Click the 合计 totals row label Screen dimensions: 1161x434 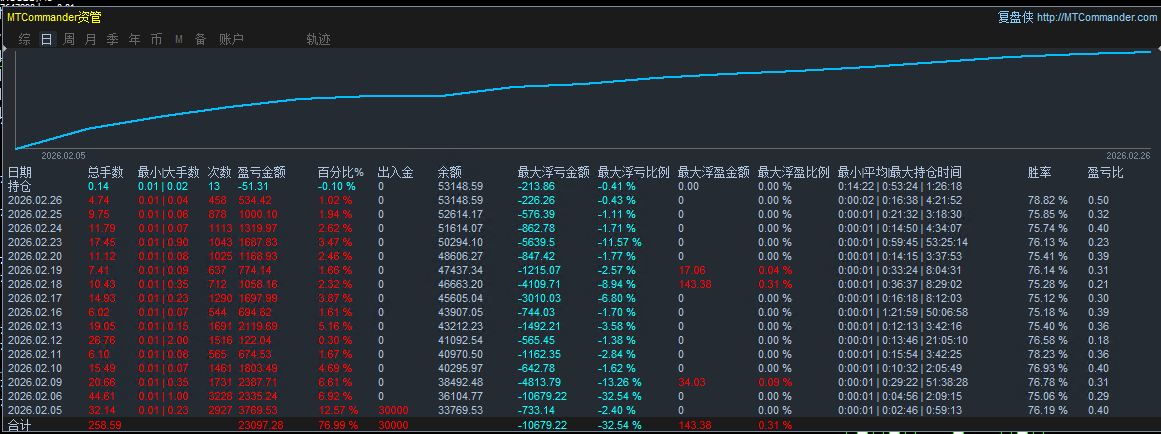20,426
